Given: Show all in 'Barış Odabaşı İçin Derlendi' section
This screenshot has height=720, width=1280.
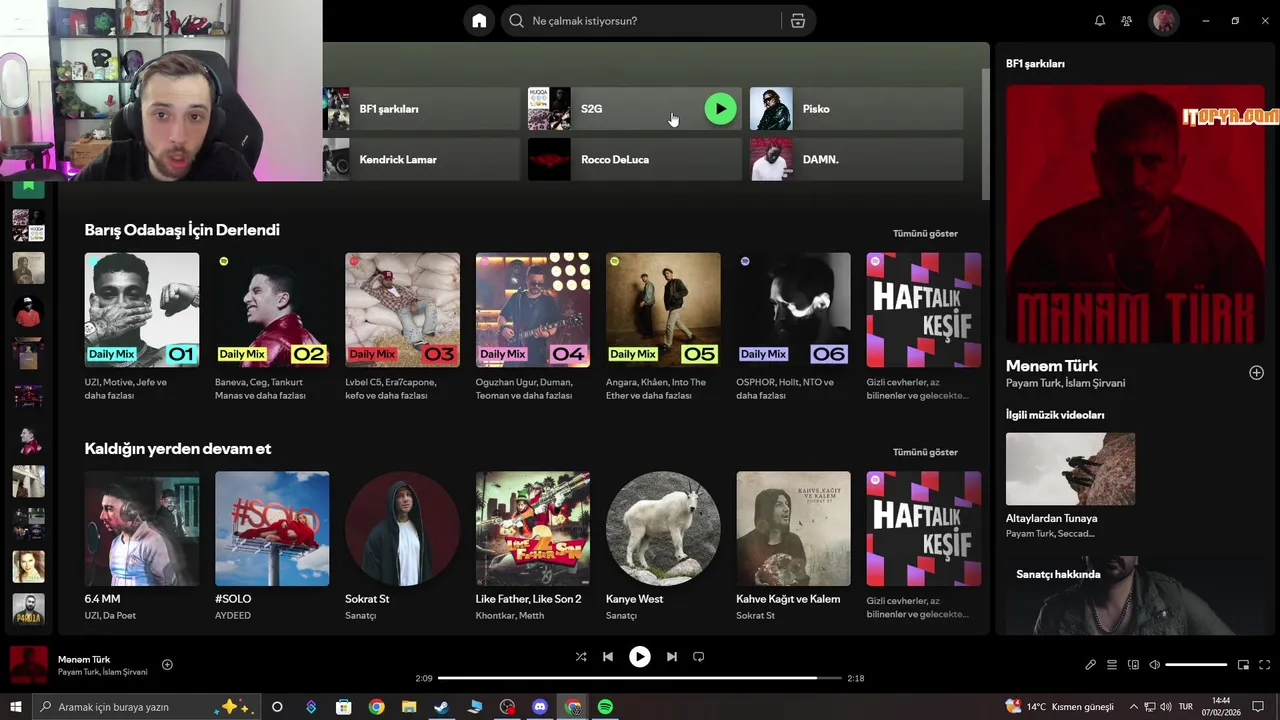Looking at the screenshot, I should 925,233.
